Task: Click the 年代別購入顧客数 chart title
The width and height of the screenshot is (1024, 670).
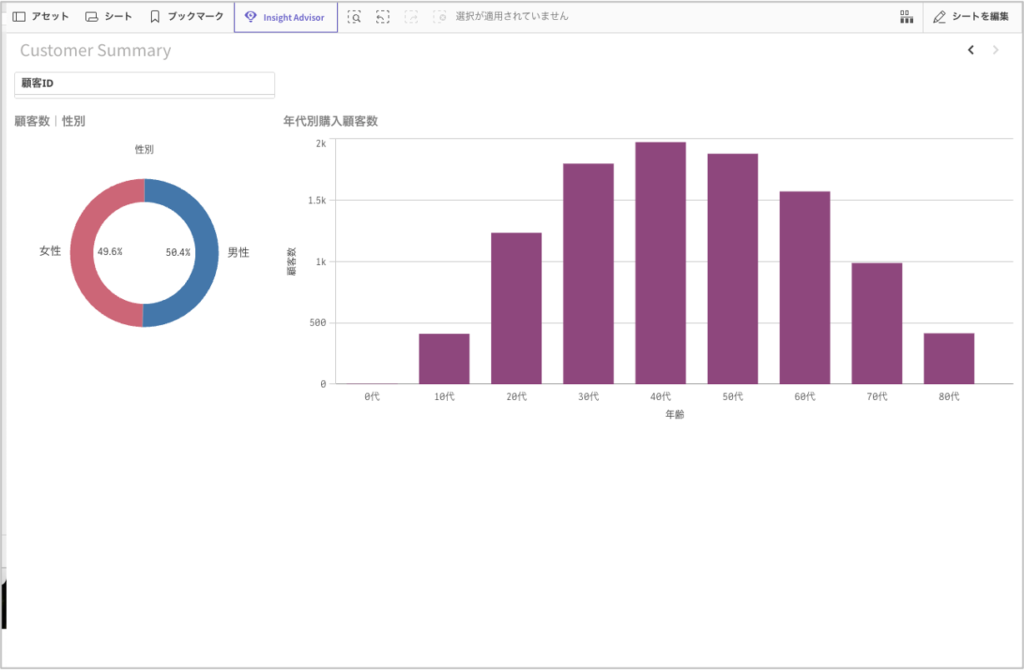Action: pos(330,121)
